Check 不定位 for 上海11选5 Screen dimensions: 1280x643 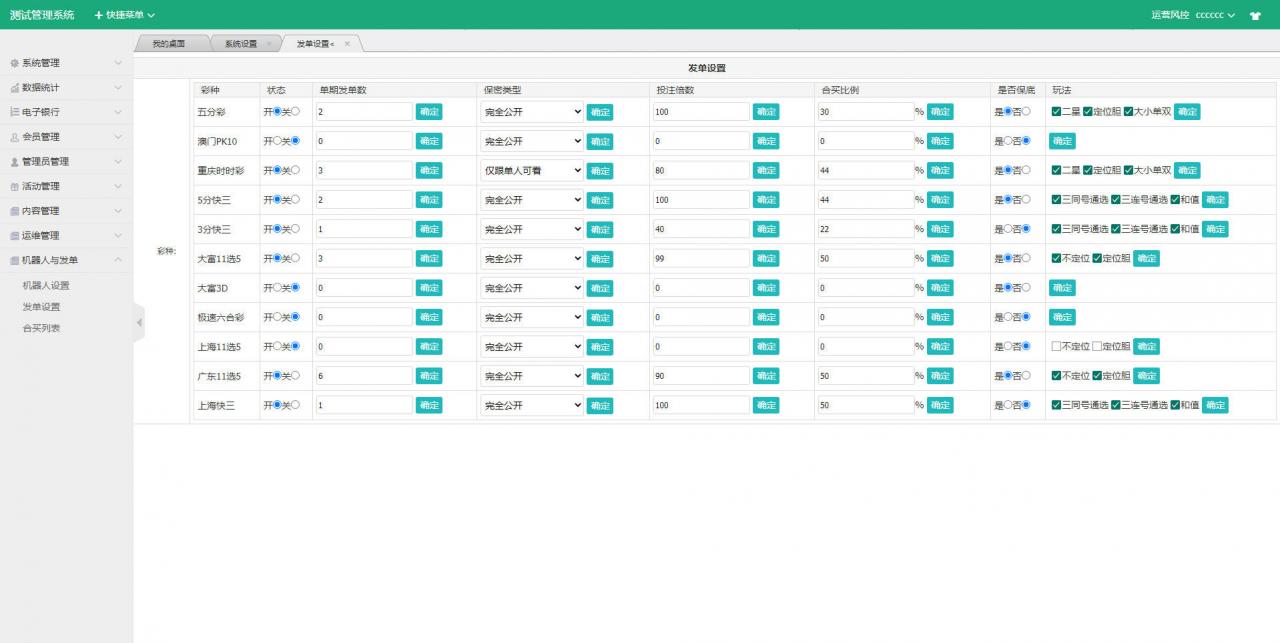pos(1056,347)
